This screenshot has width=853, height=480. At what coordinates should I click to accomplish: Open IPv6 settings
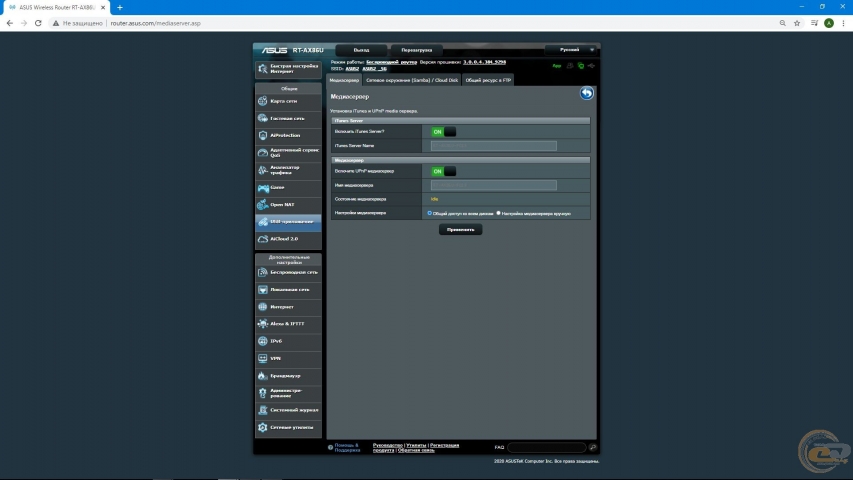click(288, 341)
